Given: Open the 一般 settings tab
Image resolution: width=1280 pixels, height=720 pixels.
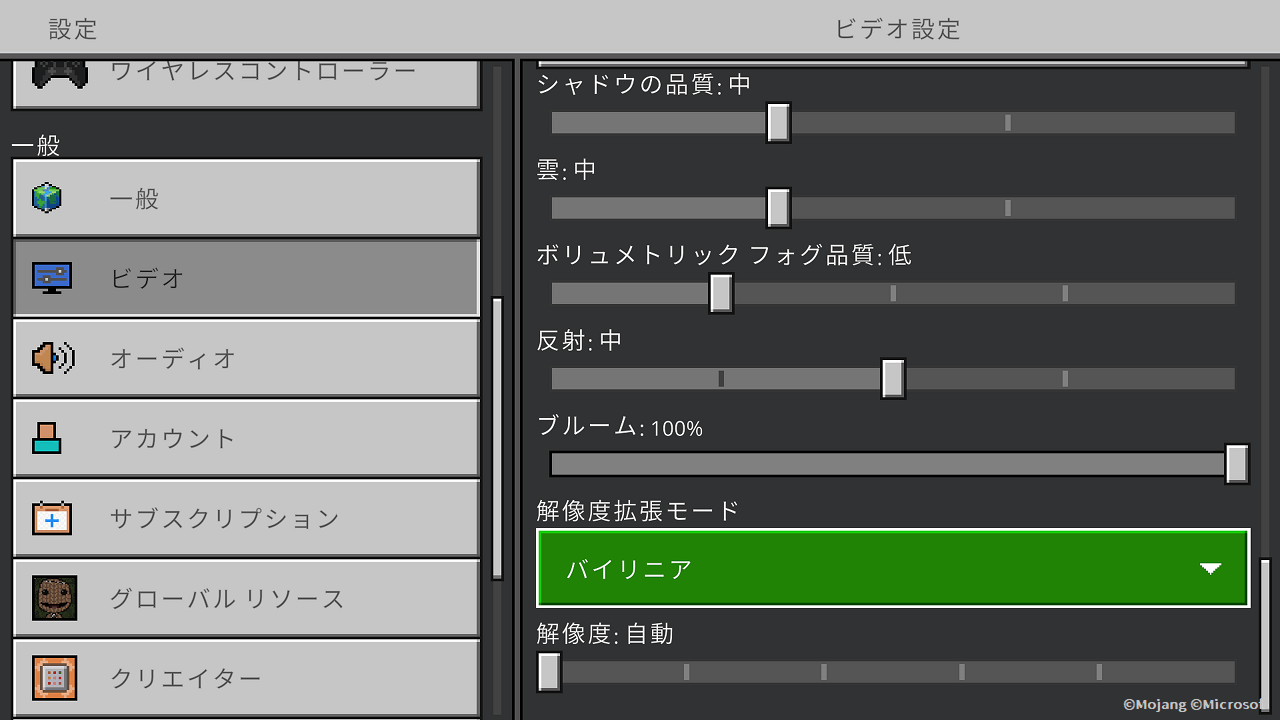Looking at the screenshot, I should (246, 198).
